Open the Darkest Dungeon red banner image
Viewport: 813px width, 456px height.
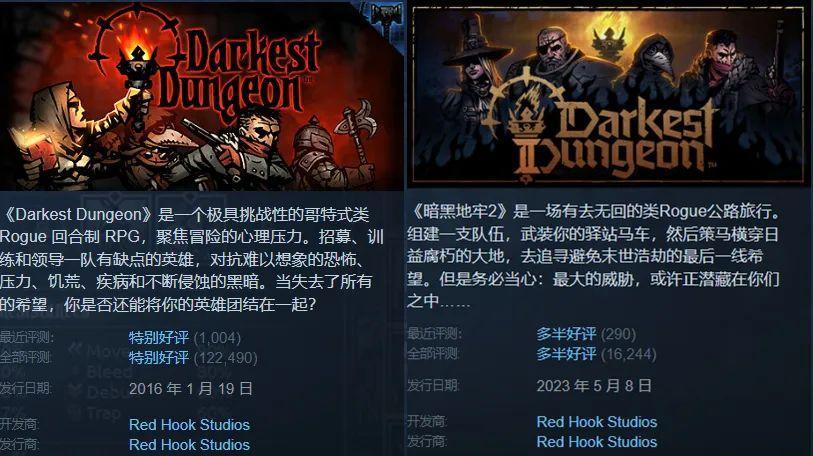(201, 95)
